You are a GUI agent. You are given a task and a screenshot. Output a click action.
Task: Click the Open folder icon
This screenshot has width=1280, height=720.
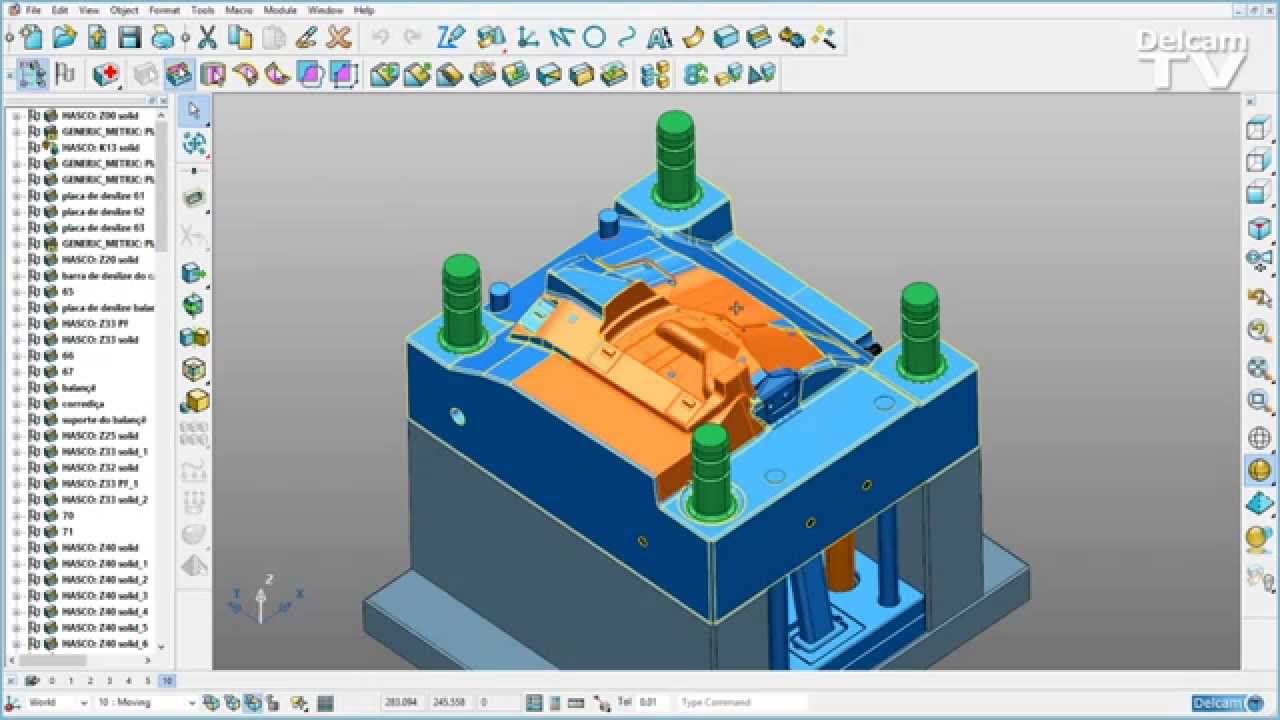tap(64, 38)
